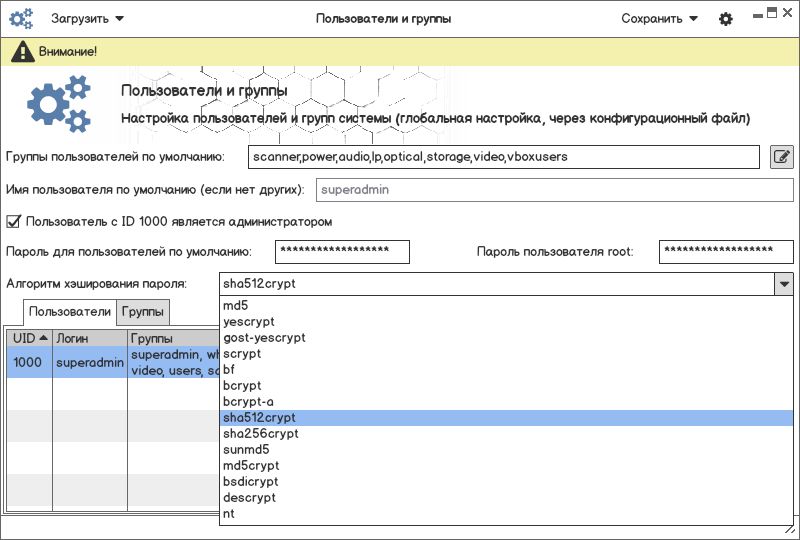Image resolution: width=800 pixels, height=540 pixels.
Task: Choose md5crypt hashing option
Action: click(x=251, y=466)
